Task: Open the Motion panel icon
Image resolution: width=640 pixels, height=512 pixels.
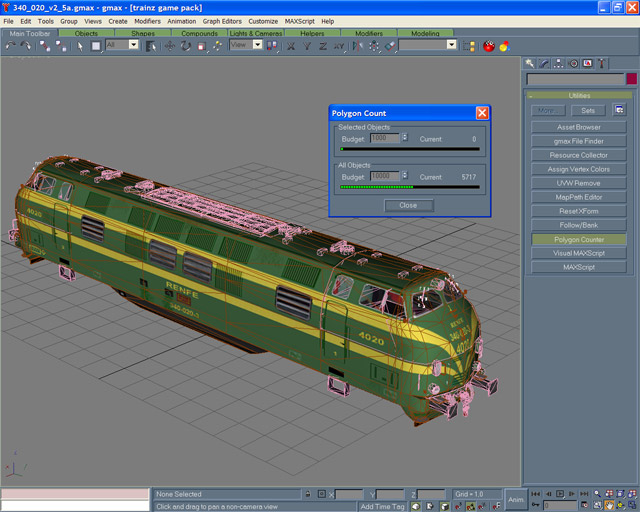Action: (572, 63)
